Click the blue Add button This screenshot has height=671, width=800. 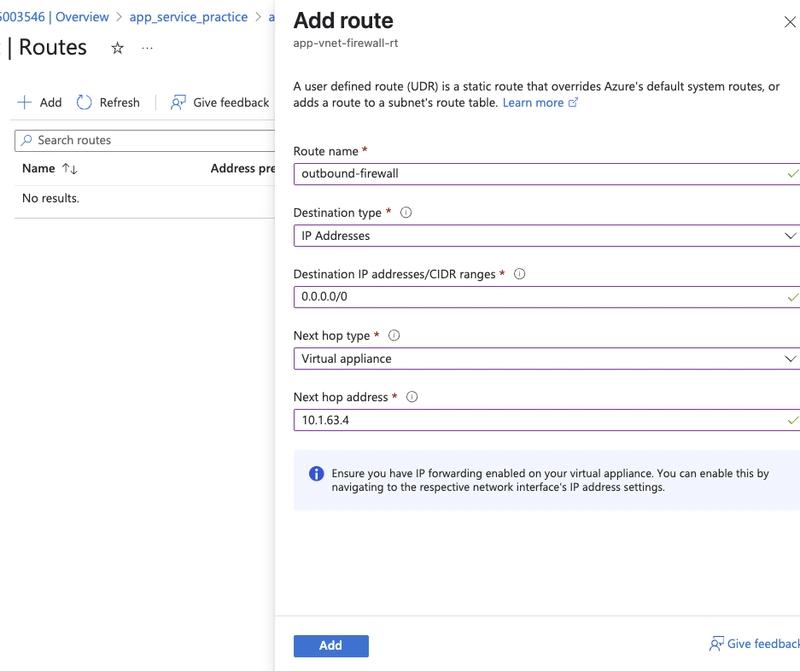click(331, 645)
